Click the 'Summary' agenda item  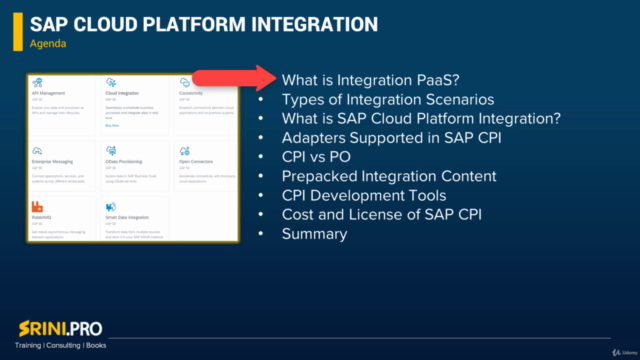point(315,234)
